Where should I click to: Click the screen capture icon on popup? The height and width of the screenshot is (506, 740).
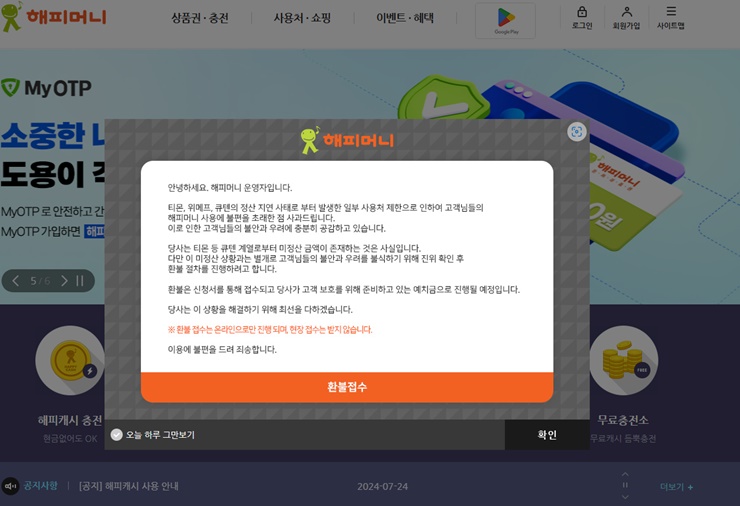coord(577,132)
